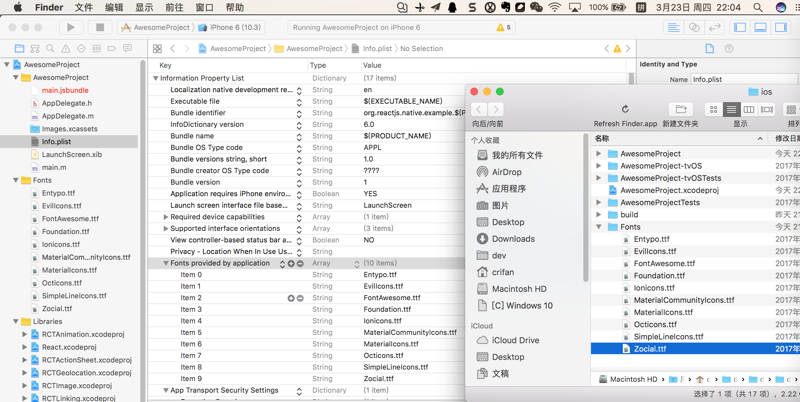Screen dimensions: 800x402
Task: Click the related items grid icon in jump bar
Action: [x=157, y=48]
